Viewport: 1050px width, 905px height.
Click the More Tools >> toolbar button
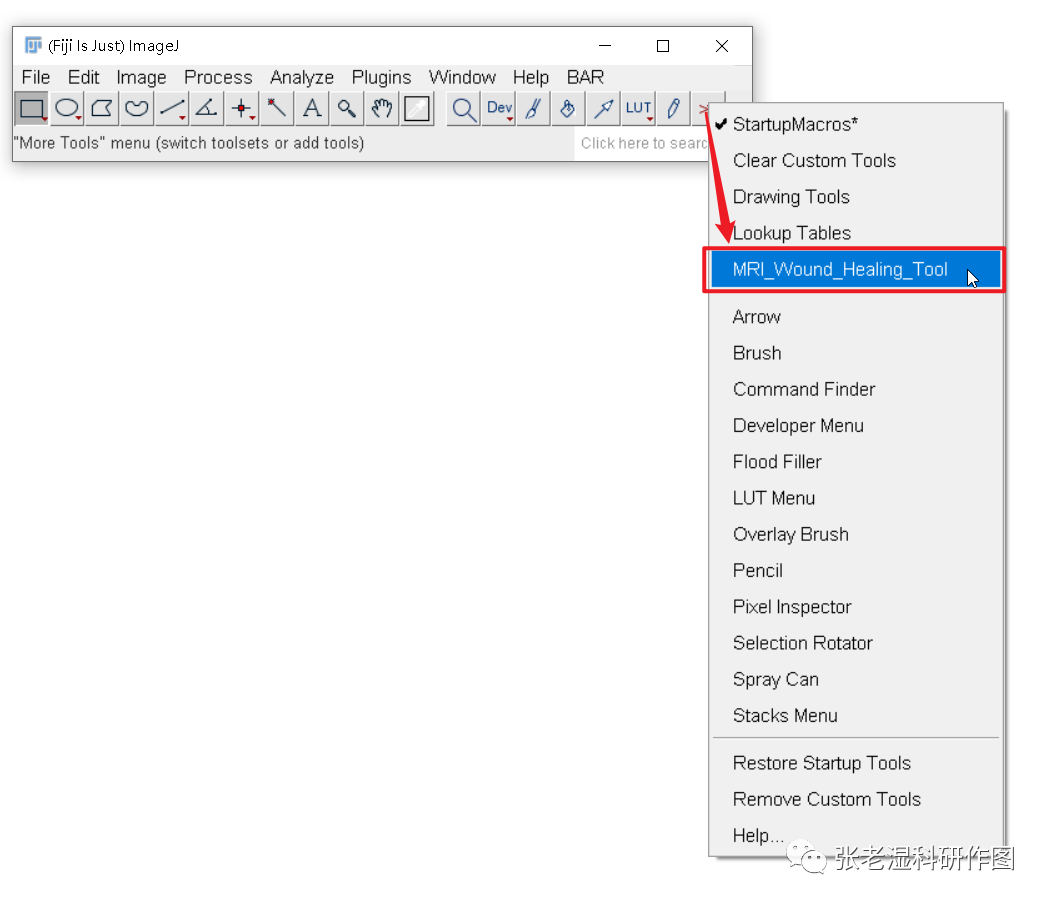(x=701, y=109)
